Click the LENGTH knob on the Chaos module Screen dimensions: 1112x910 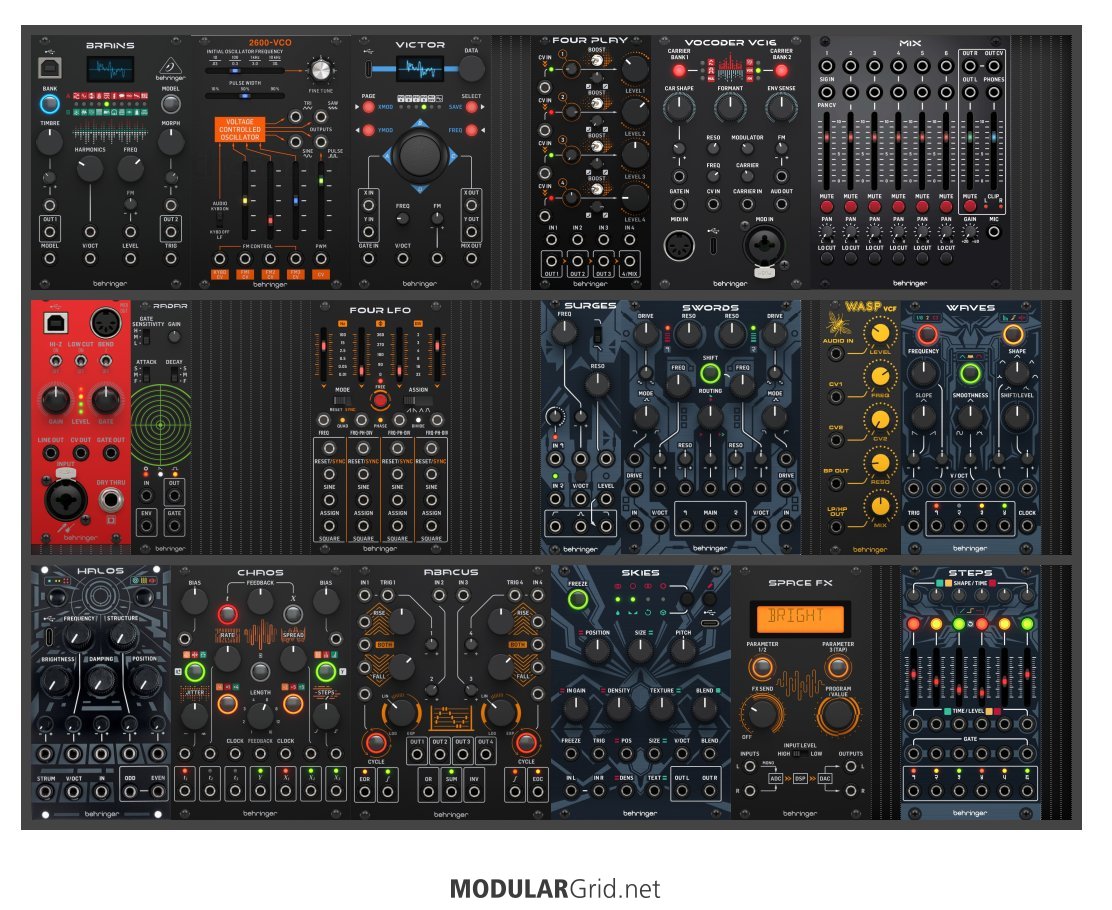pyautogui.click(x=260, y=716)
